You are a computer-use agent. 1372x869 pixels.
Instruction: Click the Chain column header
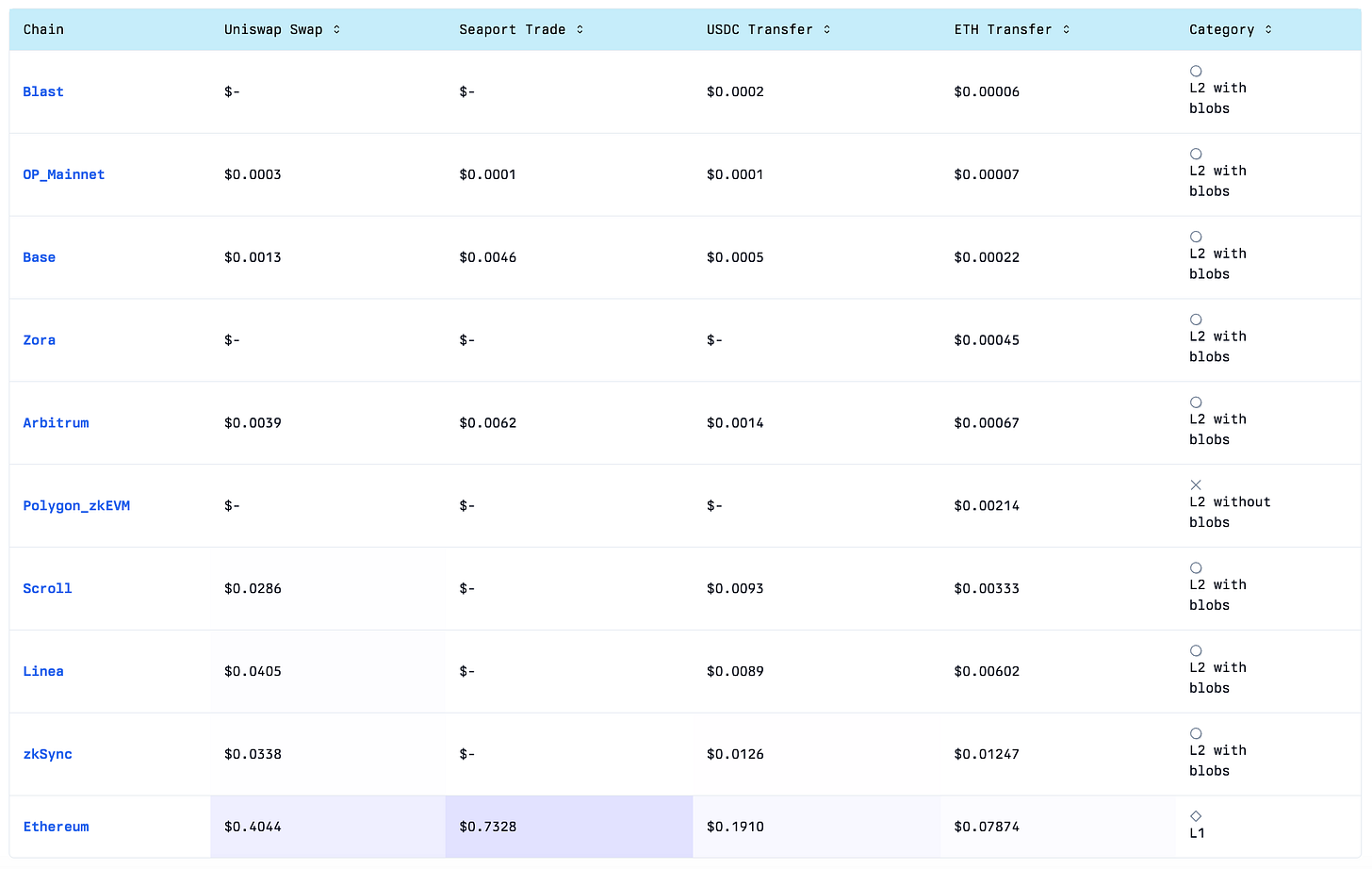point(43,30)
